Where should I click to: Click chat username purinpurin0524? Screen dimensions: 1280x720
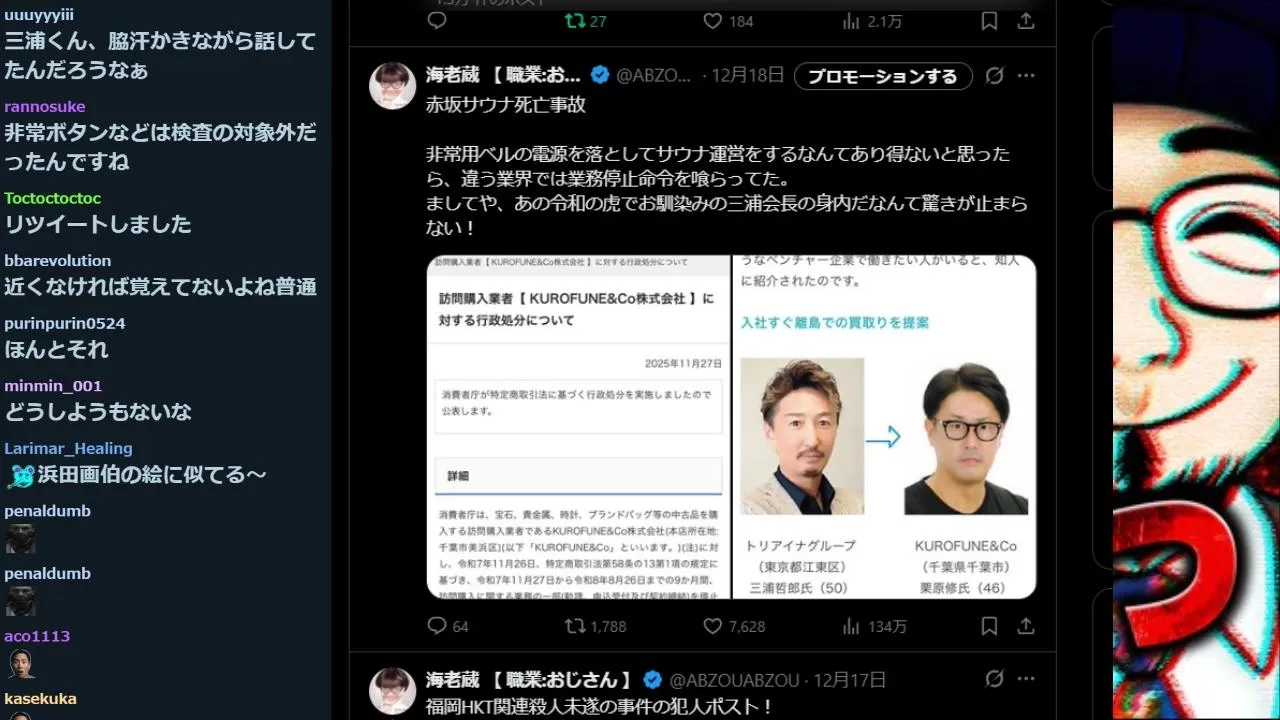65,323
